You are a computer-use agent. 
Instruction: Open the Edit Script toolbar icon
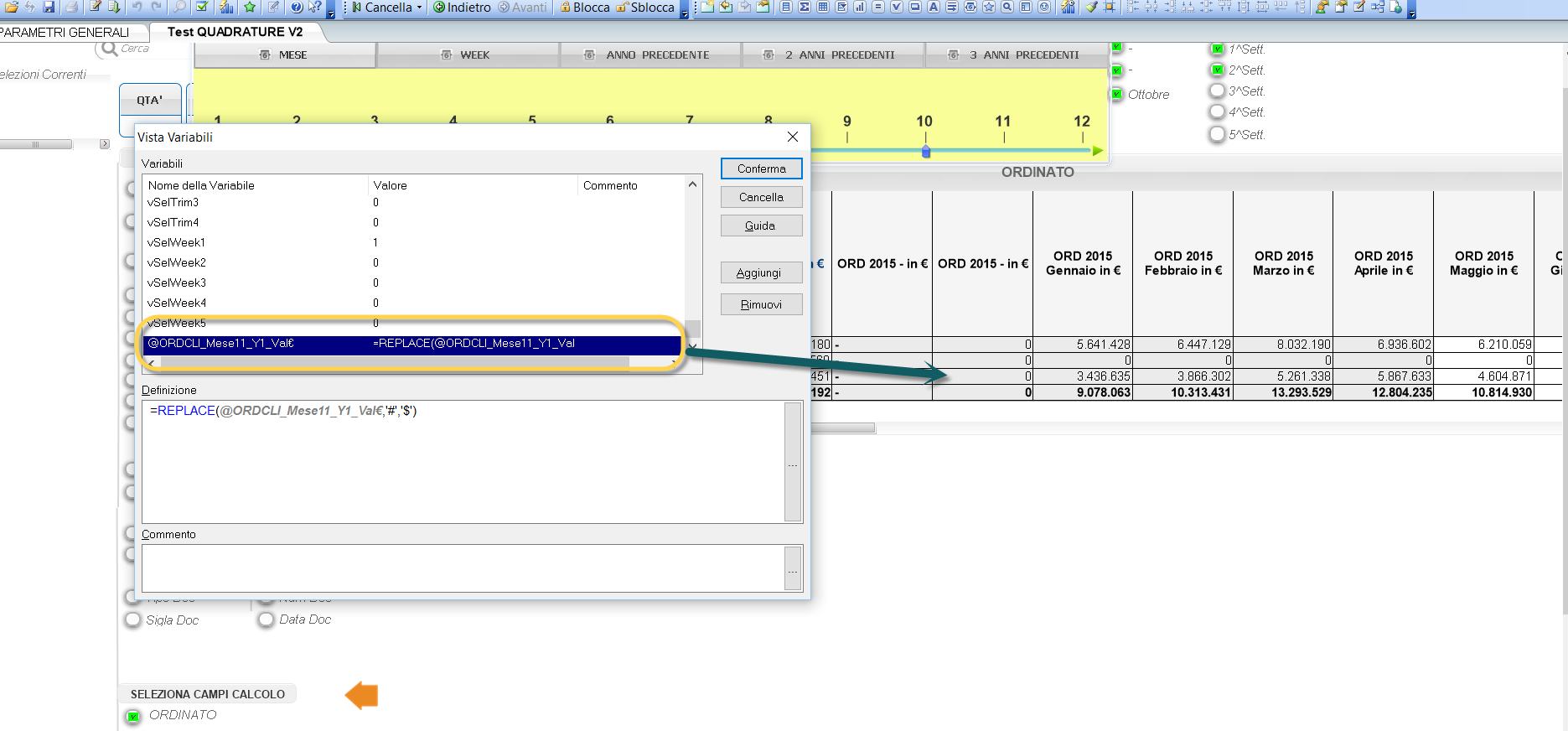(96, 7)
